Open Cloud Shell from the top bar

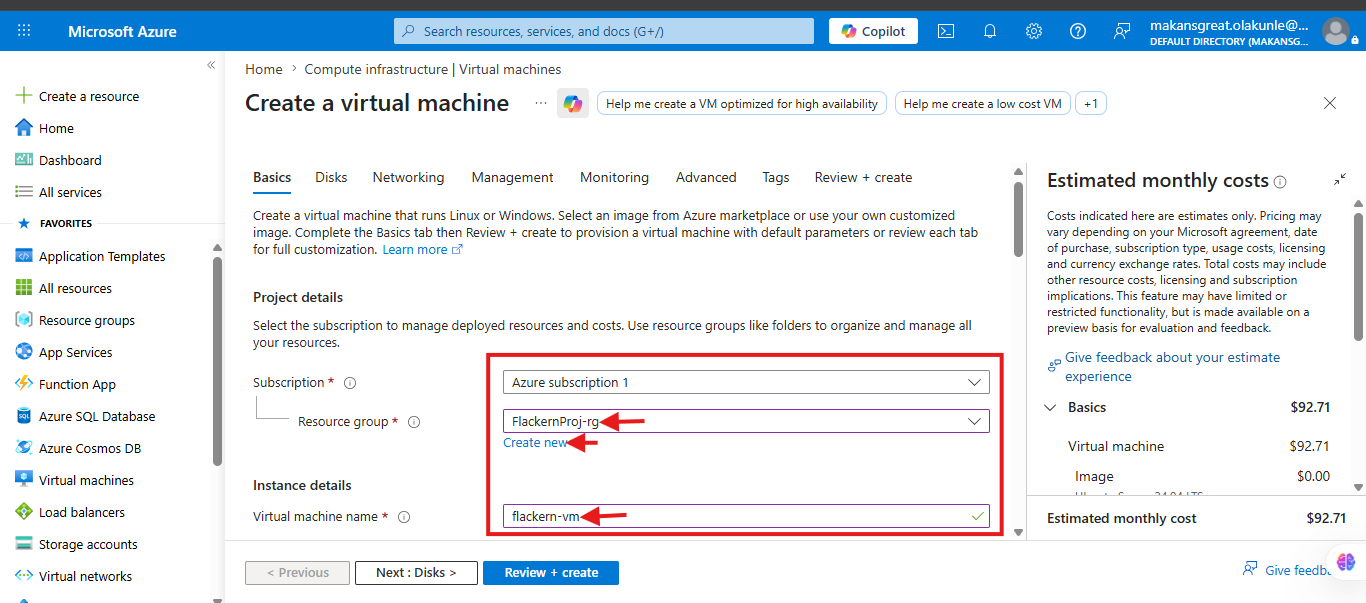coord(946,31)
